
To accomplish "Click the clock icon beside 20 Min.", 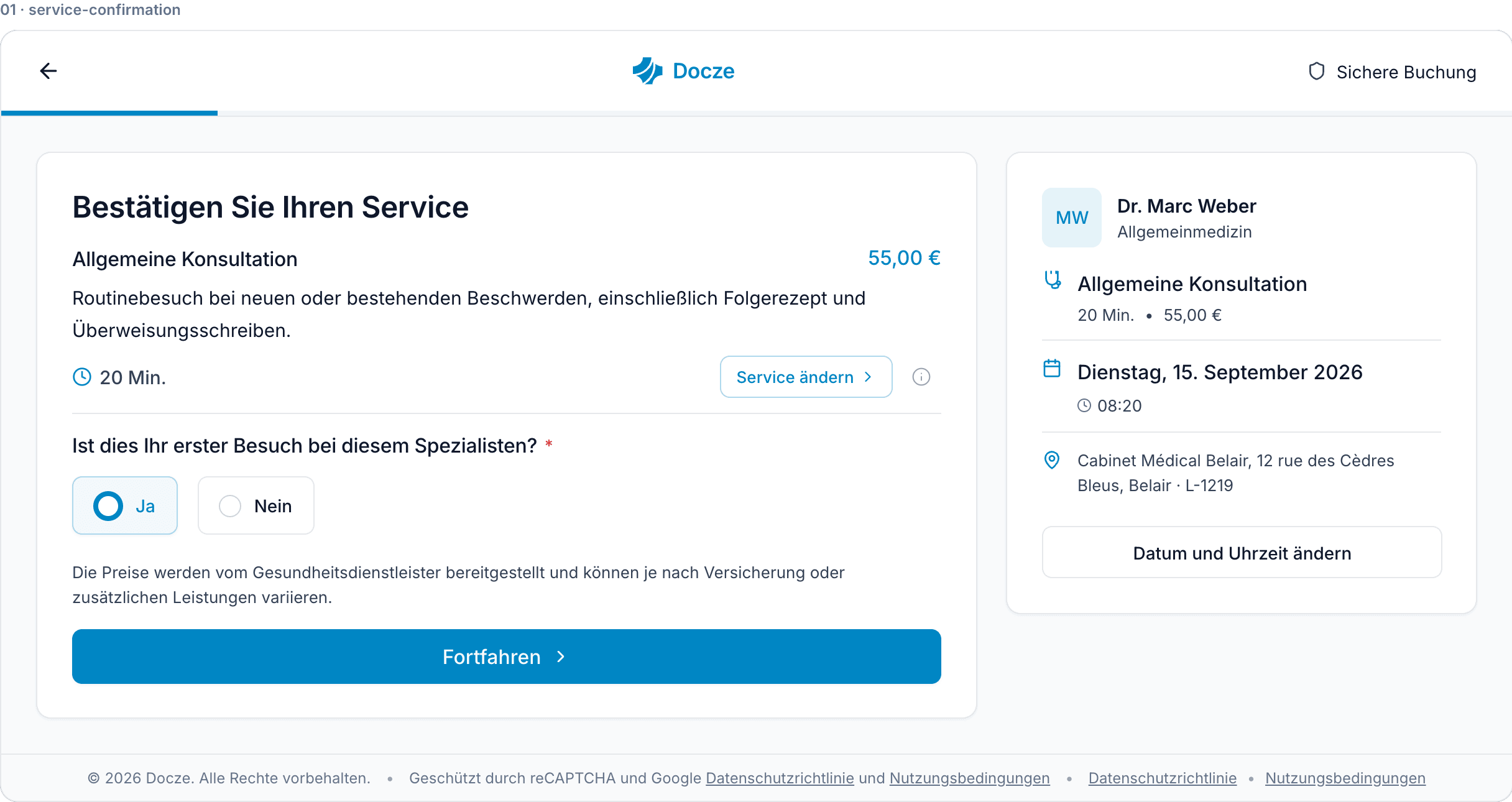I will [82, 377].
